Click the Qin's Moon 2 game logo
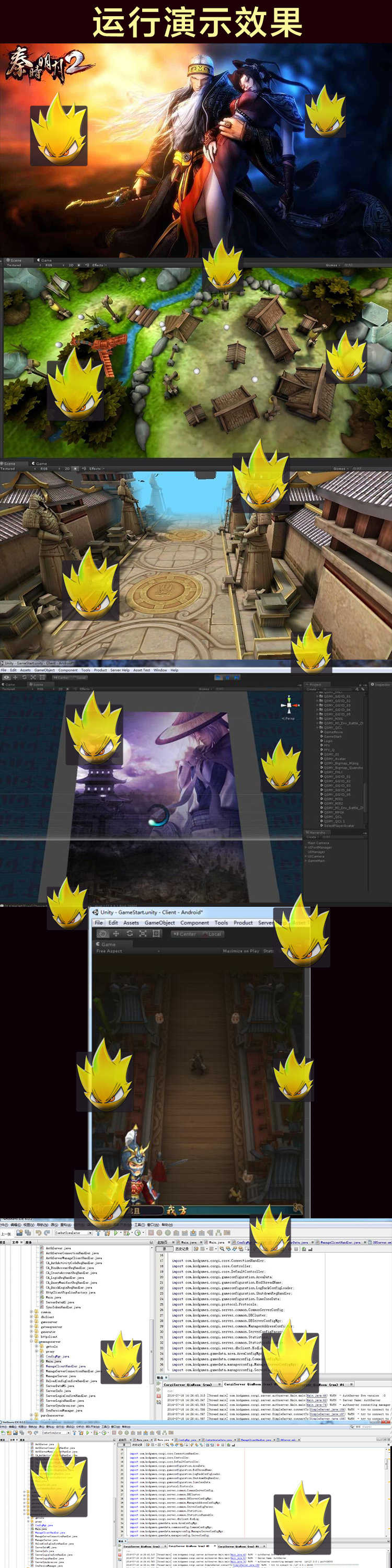The image size is (392, 1568). pos(49,66)
